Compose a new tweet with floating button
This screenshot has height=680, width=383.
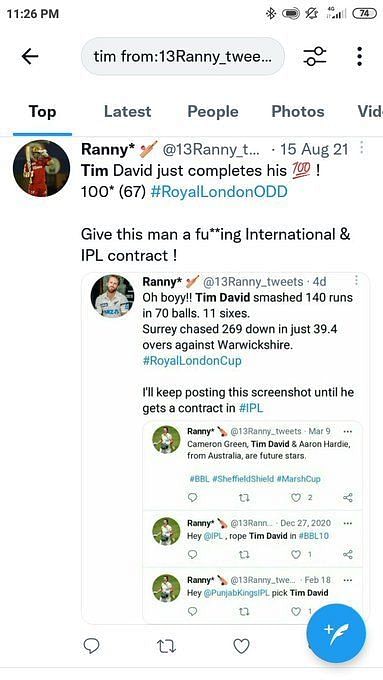click(336, 633)
